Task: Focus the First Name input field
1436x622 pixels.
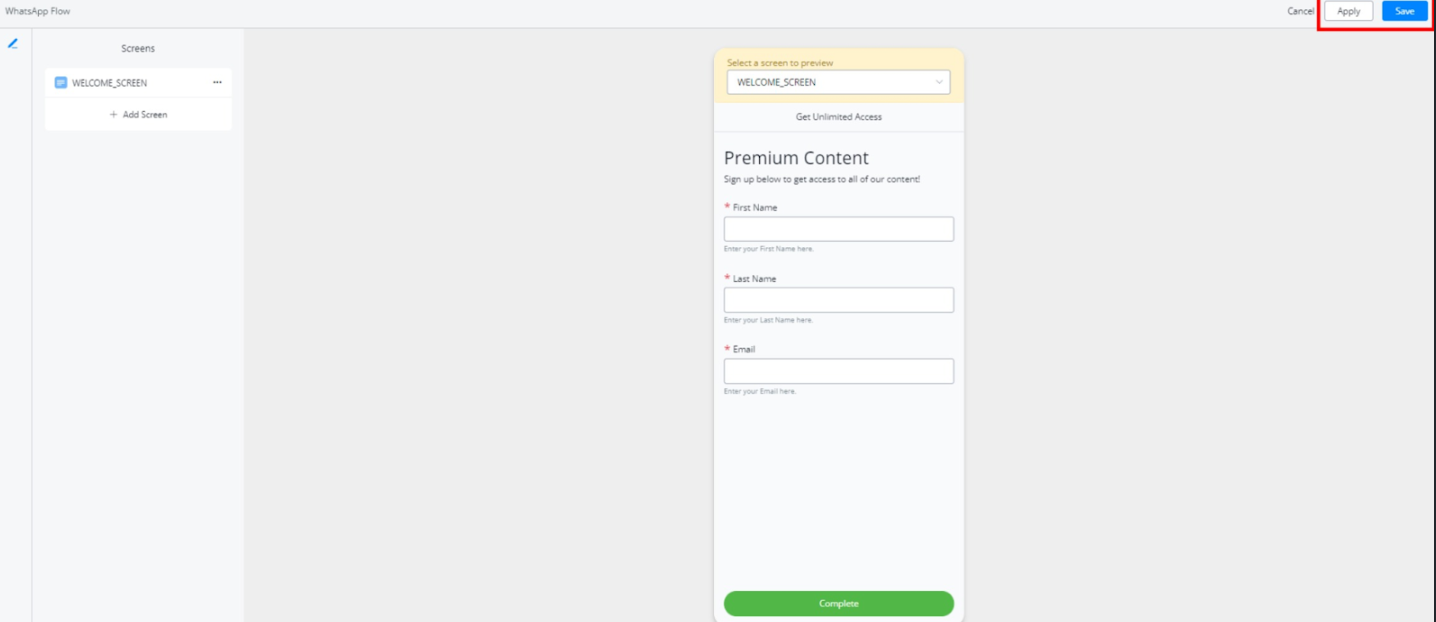Action: 838,229
